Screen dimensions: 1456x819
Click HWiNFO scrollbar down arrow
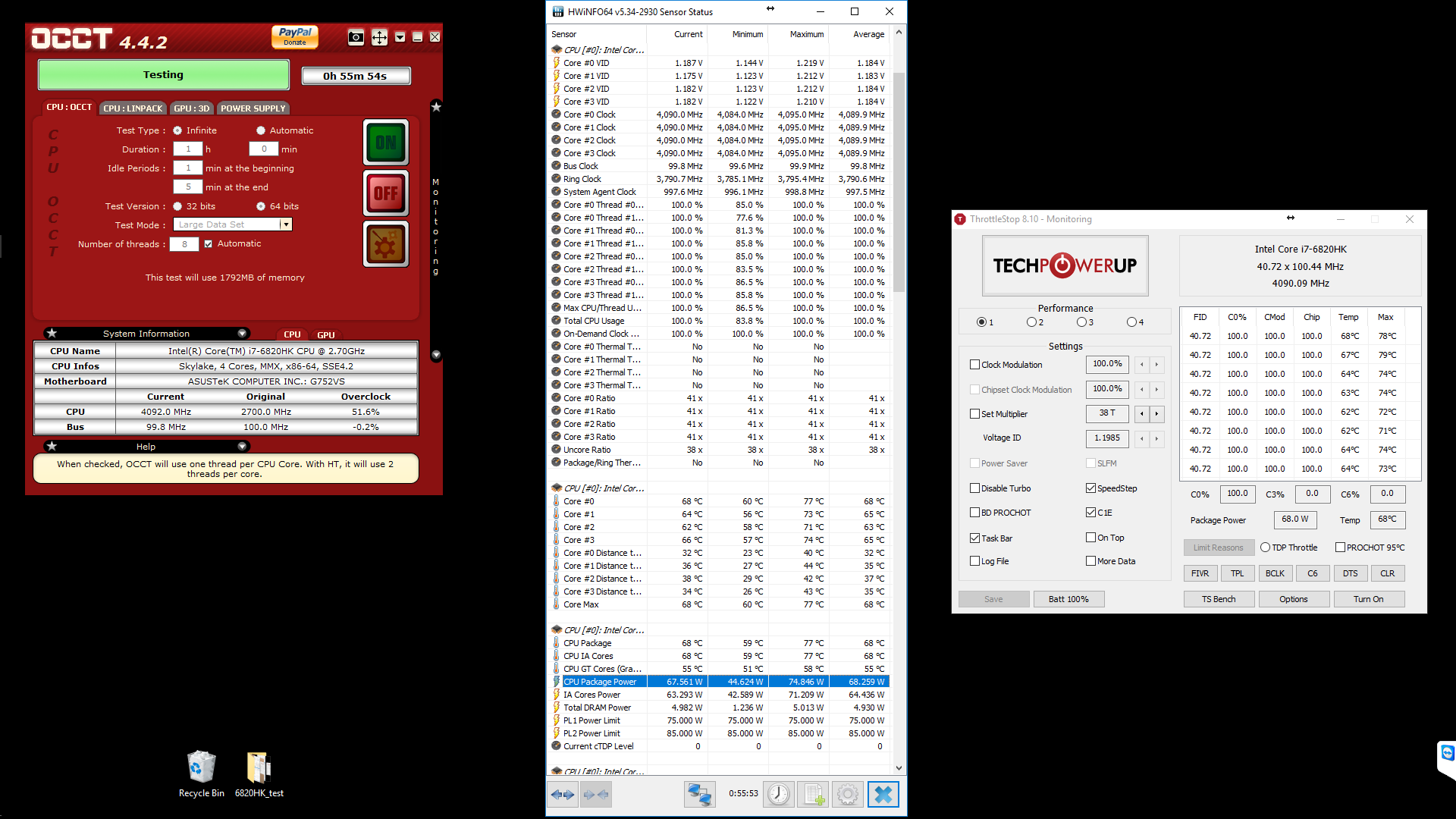[x=899, y=768]
